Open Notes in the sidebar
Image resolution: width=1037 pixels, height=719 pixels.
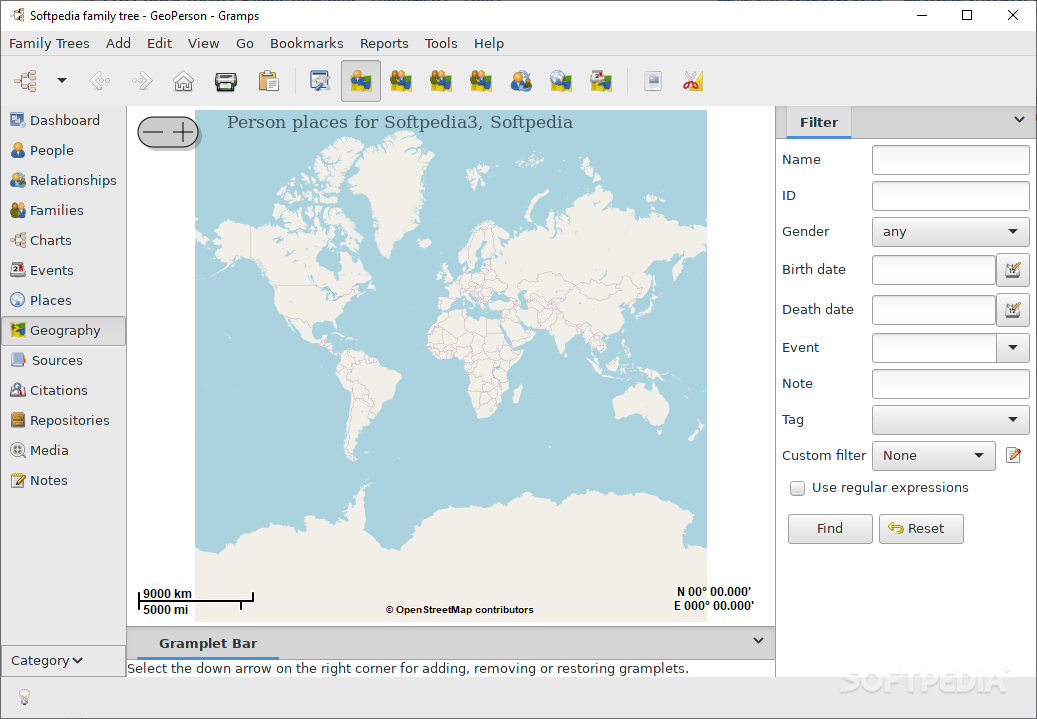pyautogui.click(x=63, y=480)
